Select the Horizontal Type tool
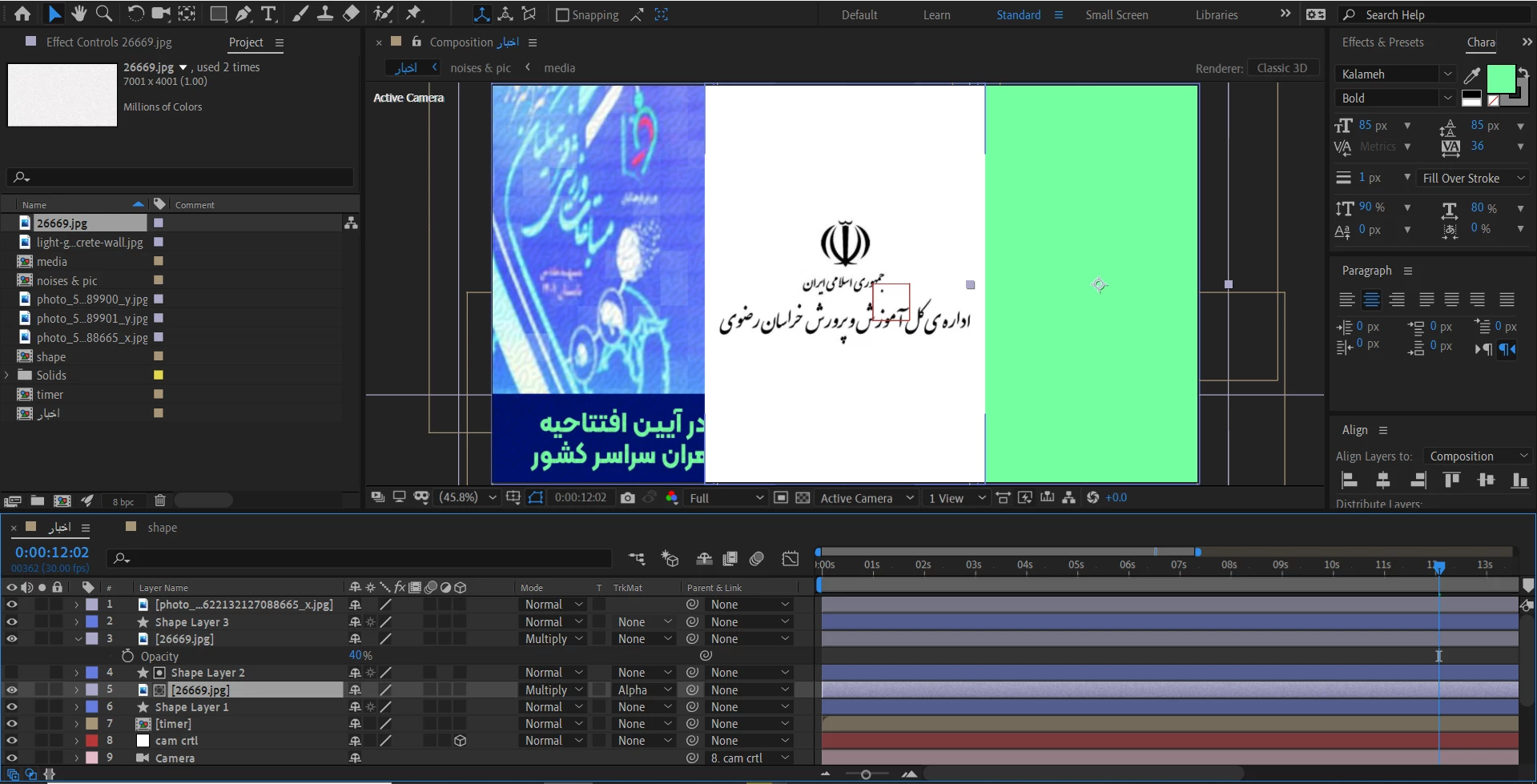Screen dimensions: 1537x784 (x=269, y=14)
